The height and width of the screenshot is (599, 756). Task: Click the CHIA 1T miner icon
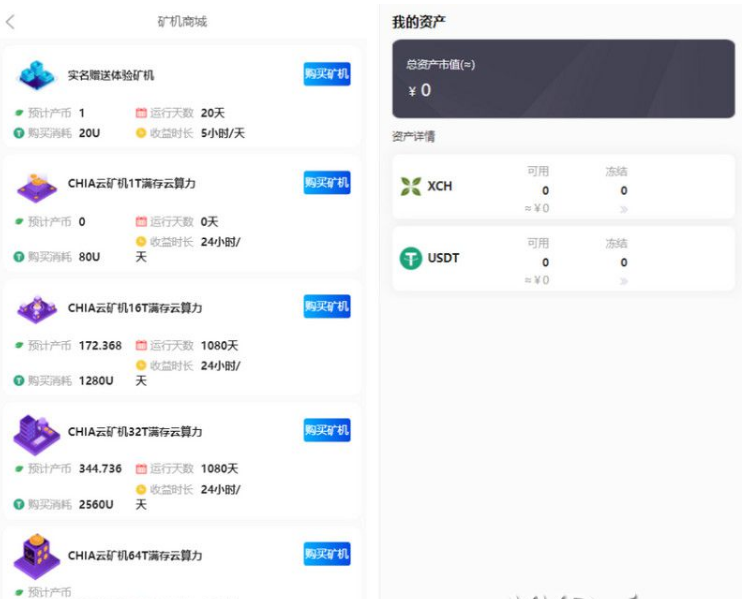(x=38, y=185)
